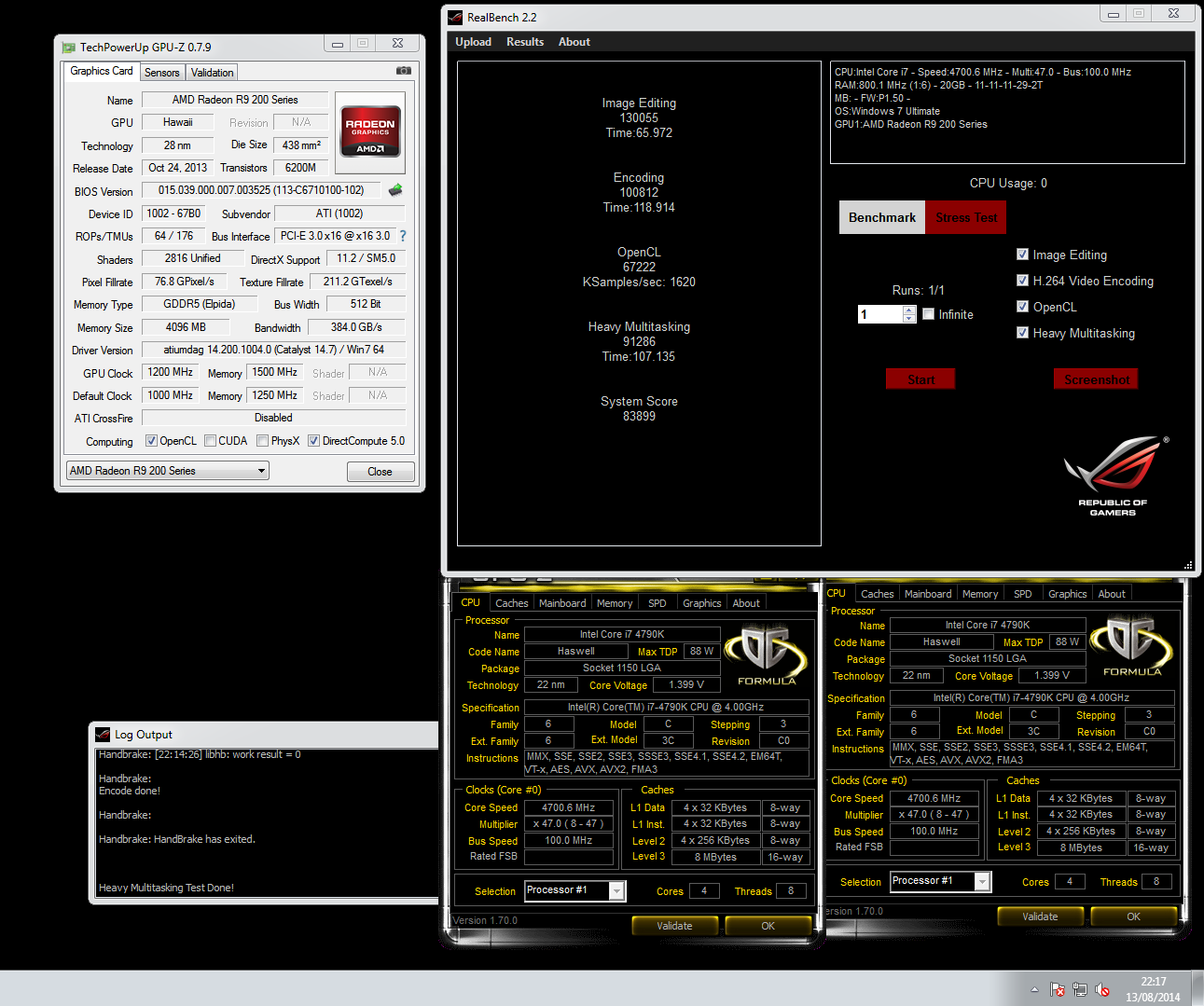Viewport: 1204px width, 1006px height.
Task: Click the Runs number input field
Action: (880, 314)
